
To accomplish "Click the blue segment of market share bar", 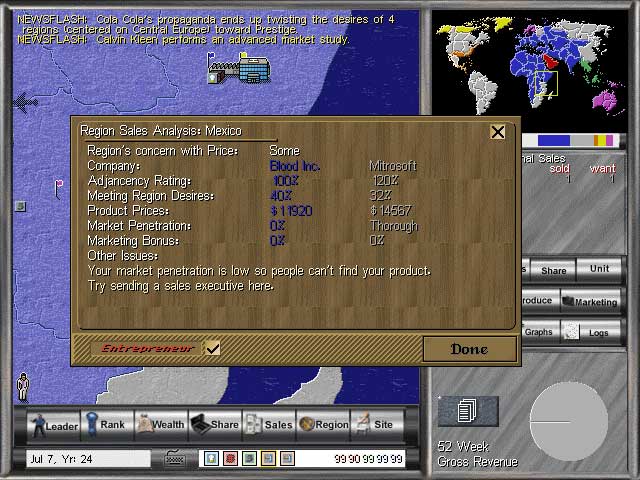I will click(553, 140).
